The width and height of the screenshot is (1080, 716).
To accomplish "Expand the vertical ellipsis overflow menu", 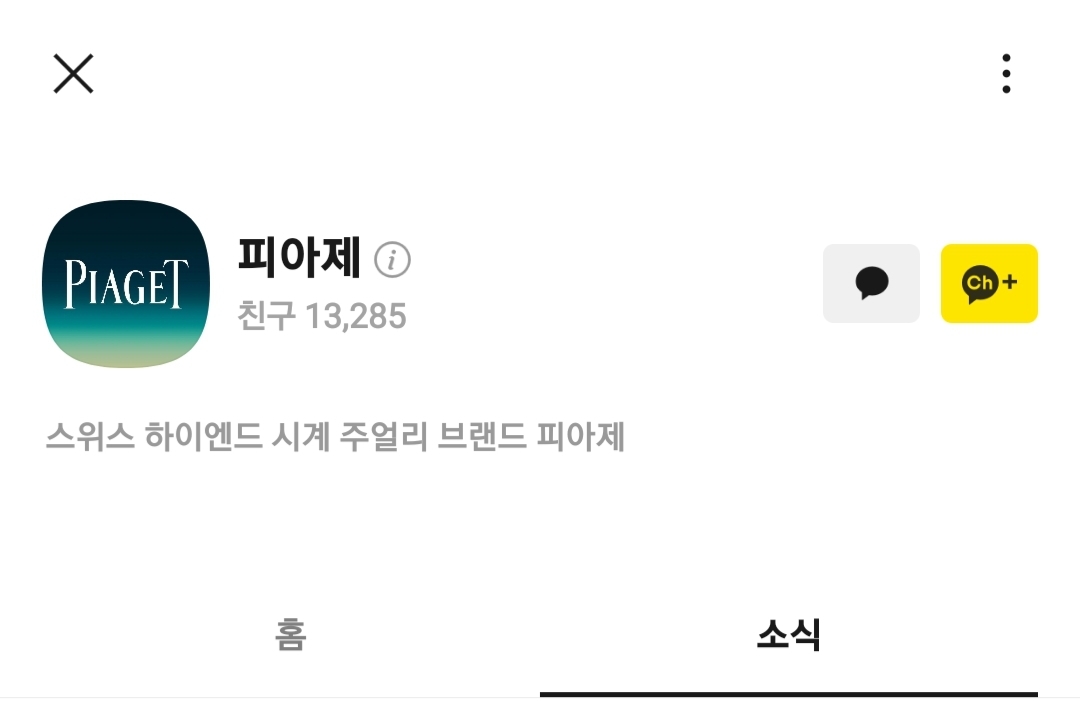I will click(1006, 74).
